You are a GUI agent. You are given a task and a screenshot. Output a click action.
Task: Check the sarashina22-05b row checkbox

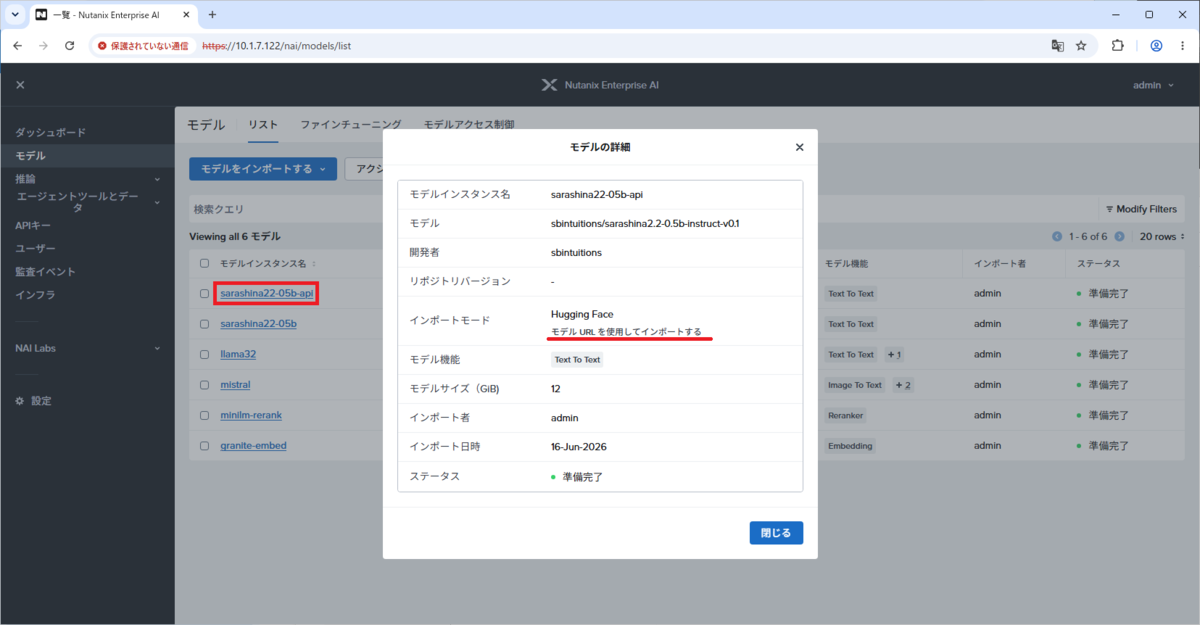pos(205,324)
